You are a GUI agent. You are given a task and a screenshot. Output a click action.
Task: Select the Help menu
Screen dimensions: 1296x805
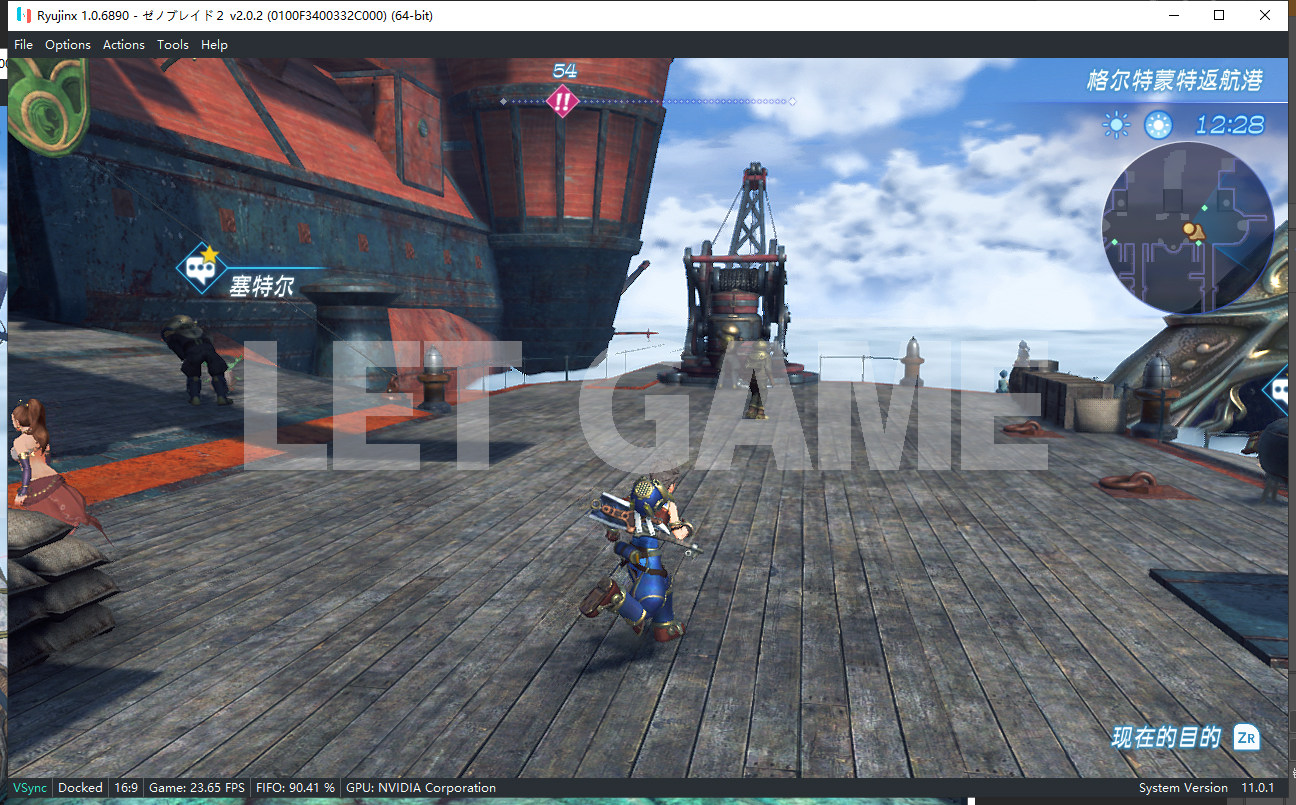214,45
